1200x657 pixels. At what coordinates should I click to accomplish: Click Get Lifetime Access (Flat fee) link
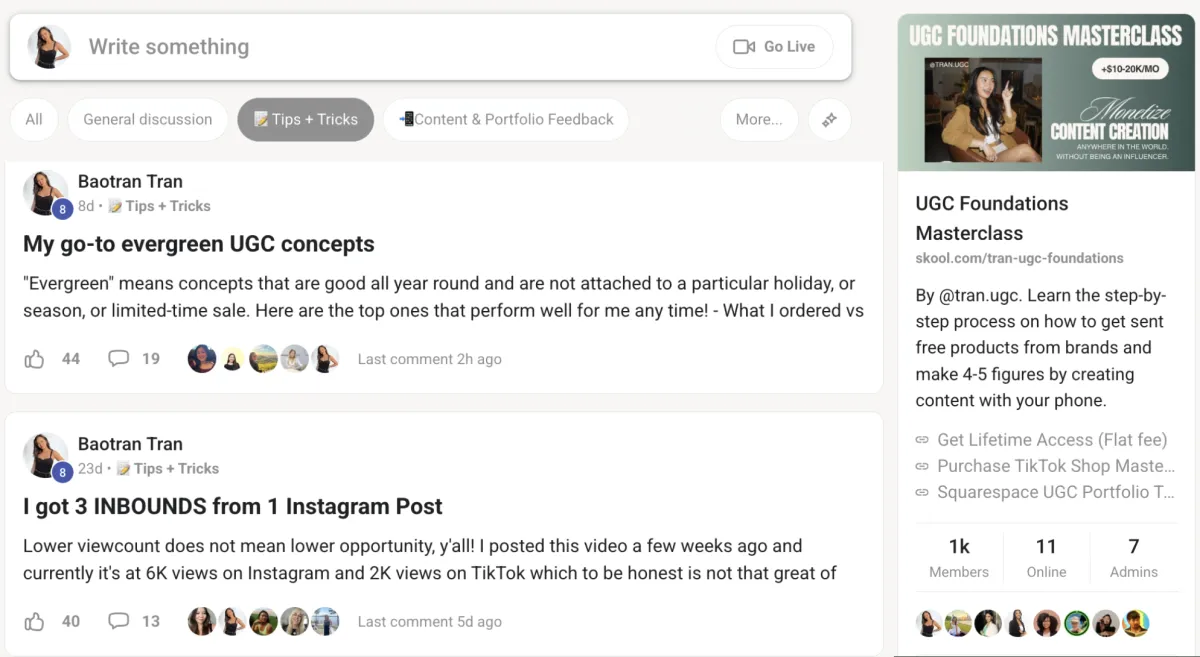[x=1051, y=440]
